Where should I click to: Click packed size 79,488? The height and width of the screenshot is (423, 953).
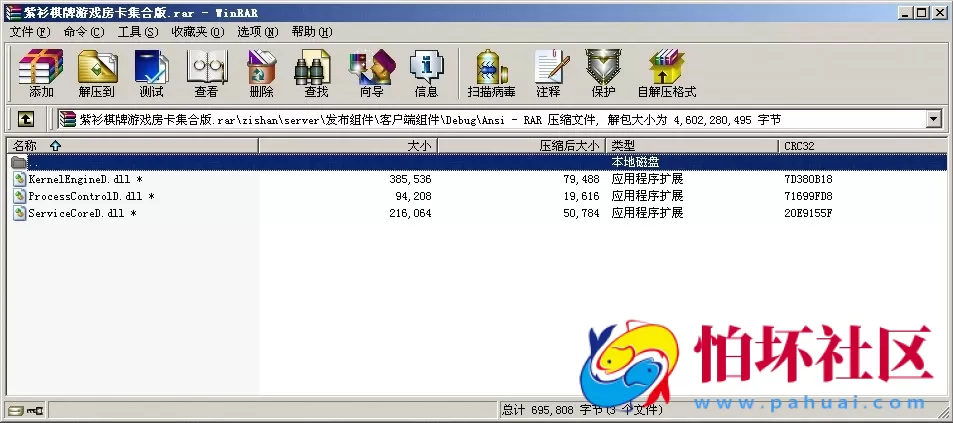point(581,179)
